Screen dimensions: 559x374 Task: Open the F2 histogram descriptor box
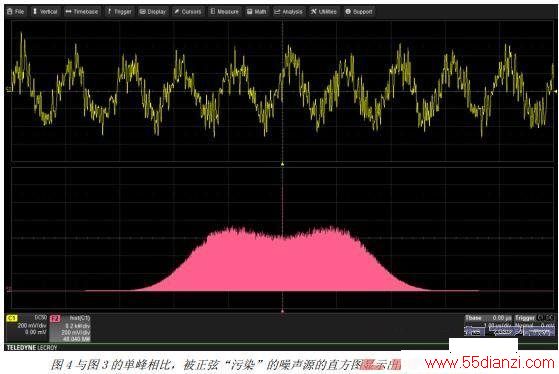coord(70,328)
